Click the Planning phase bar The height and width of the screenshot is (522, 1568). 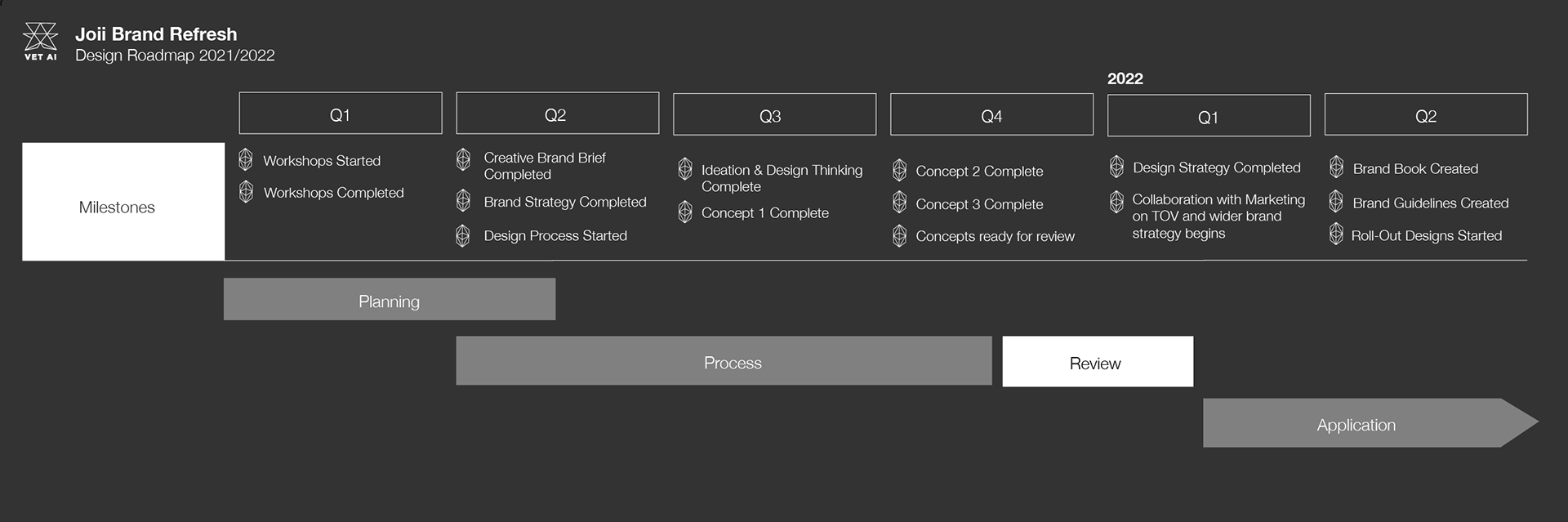click(x=390, y=300)
